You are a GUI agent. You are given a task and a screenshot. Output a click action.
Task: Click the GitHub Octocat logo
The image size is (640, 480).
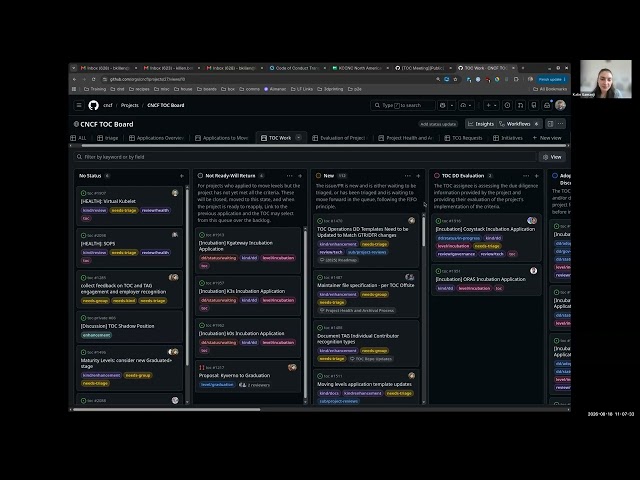click(x=93, y=105)
